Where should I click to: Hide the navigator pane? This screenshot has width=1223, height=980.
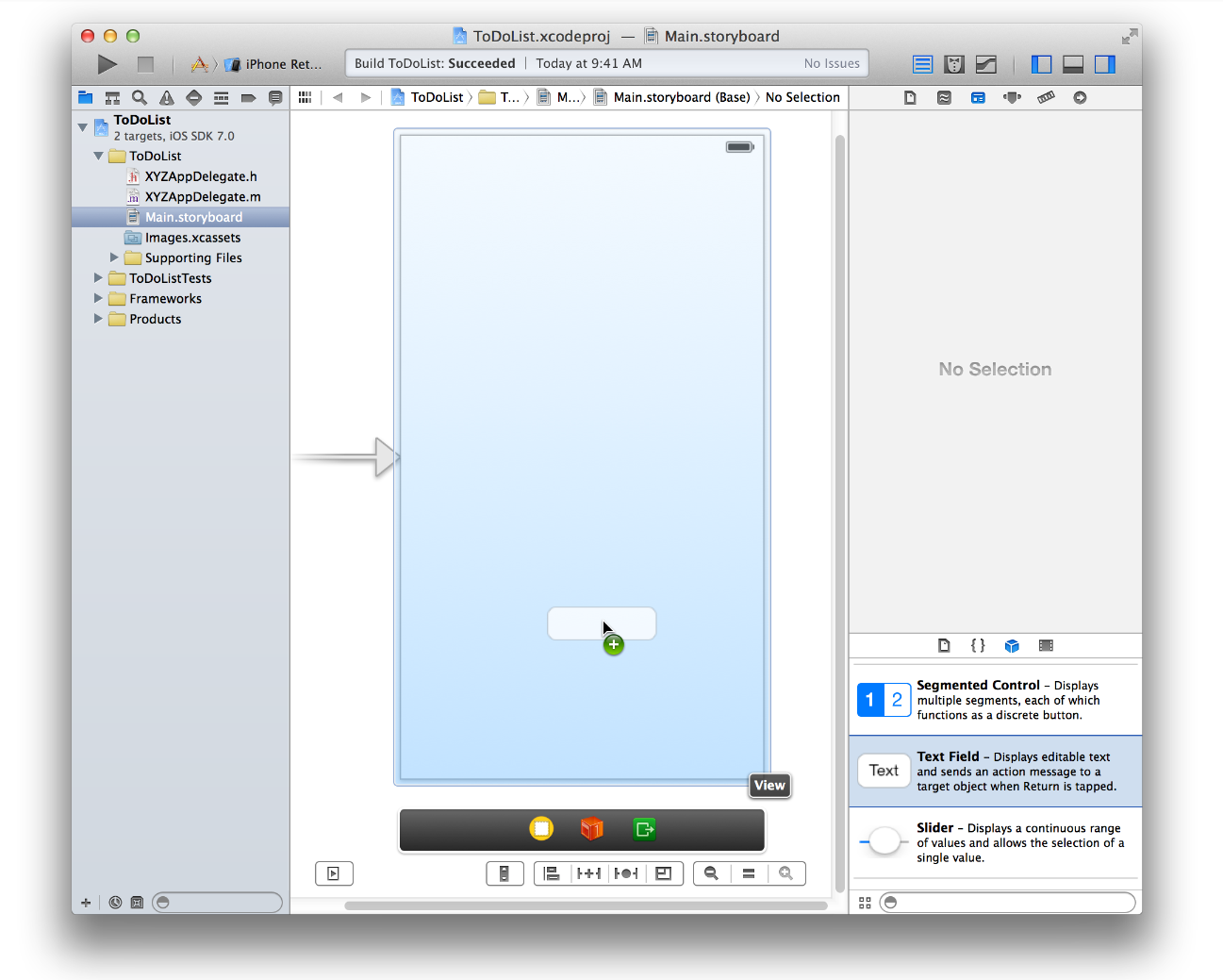pos(1041,64)
